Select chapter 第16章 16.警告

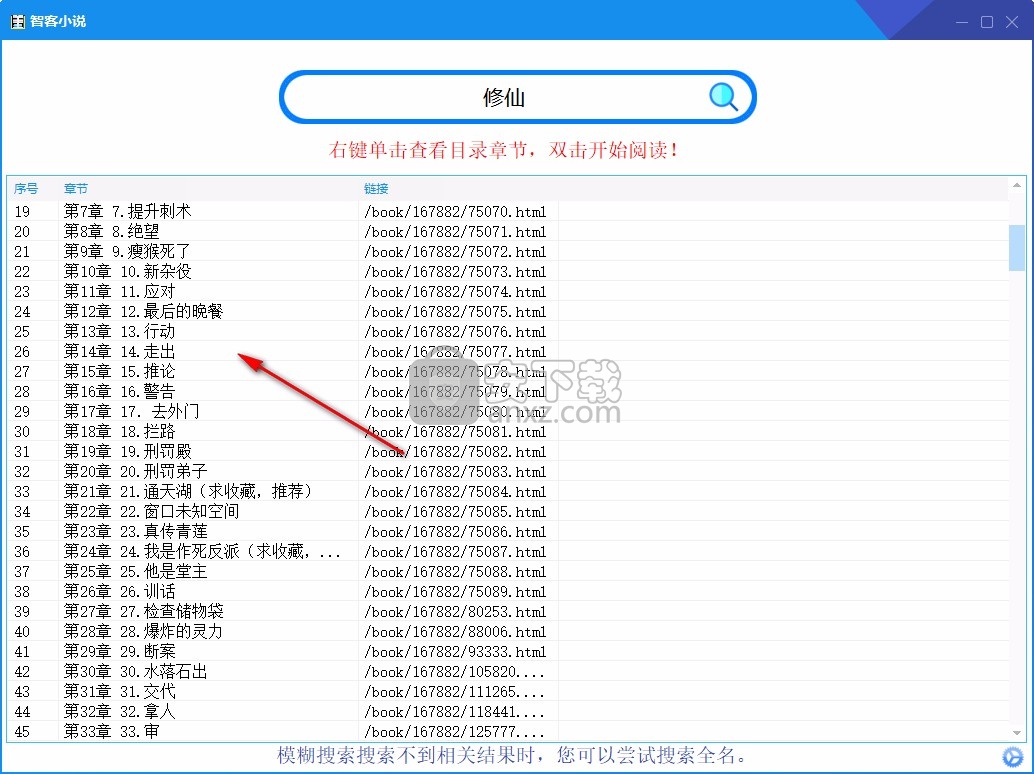click(x=119, y=392)
